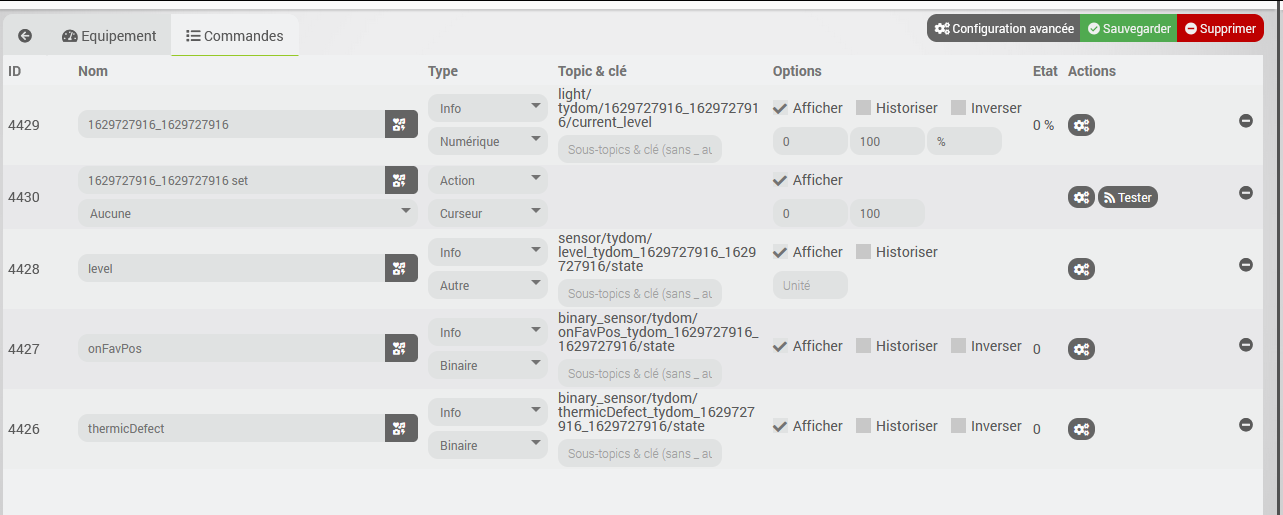Click the onFavPos name field
Screen dimensions: 1283x515
(231, 348)
